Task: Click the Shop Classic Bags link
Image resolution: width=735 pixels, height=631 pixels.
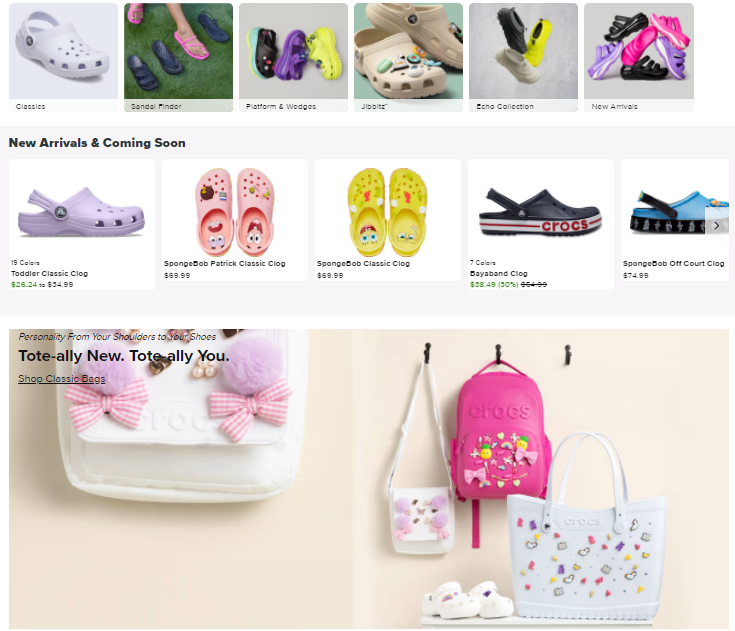Action: point(61,378)
